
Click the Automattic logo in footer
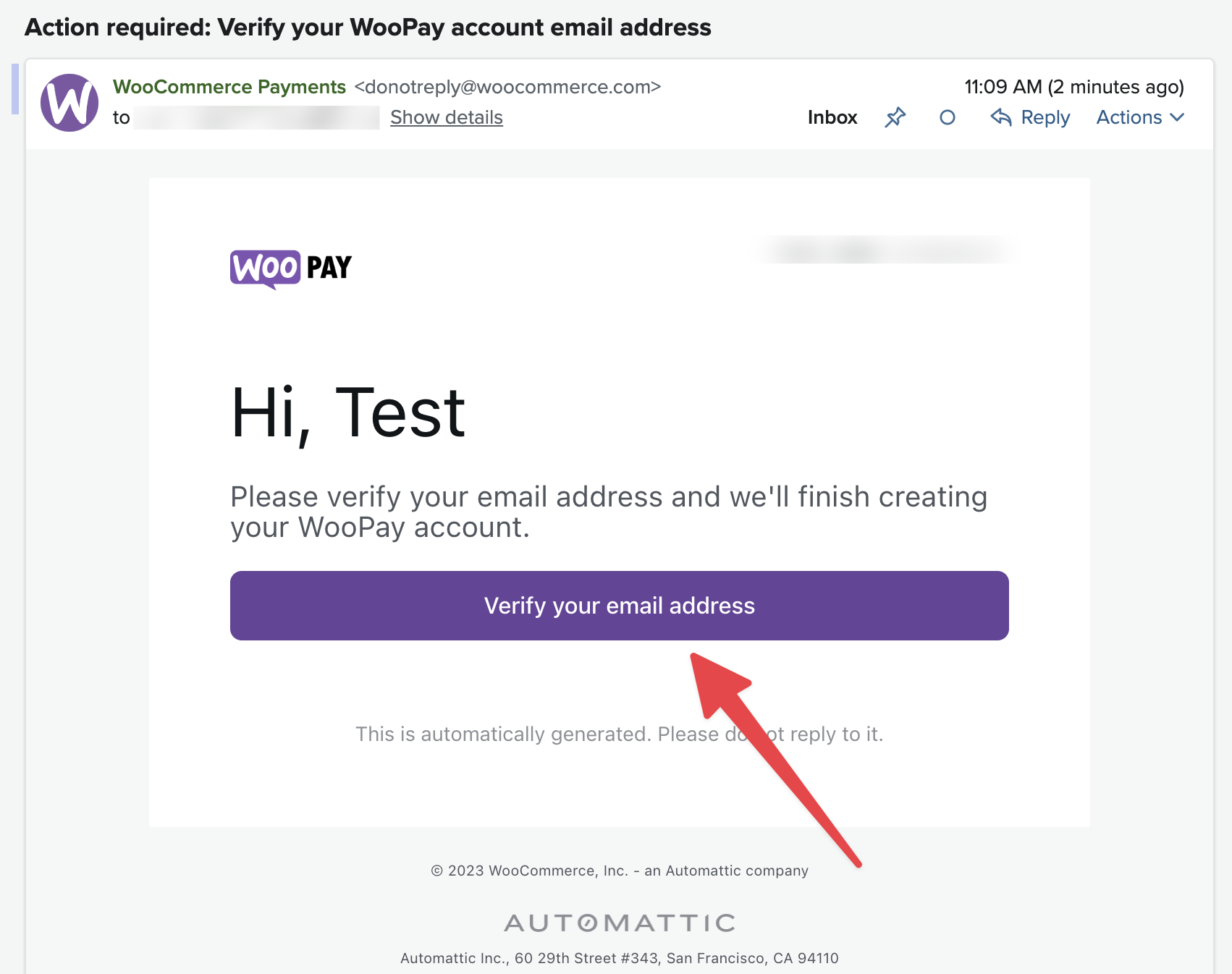coord(620,923)
